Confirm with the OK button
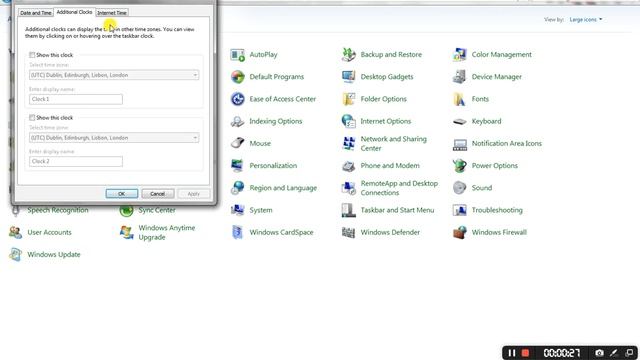Viewport: 640px width, 360px height. (x=122, y=194)
